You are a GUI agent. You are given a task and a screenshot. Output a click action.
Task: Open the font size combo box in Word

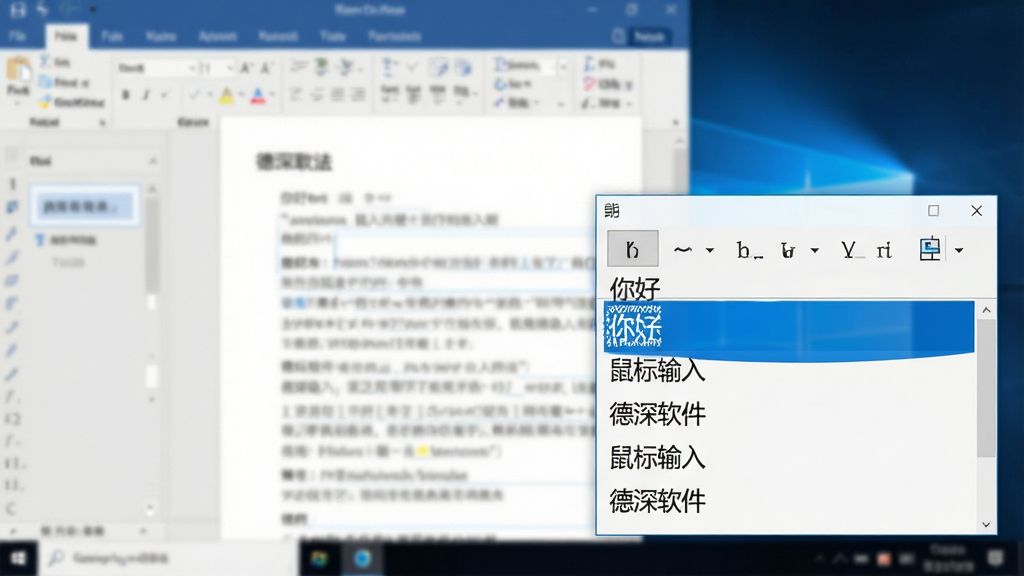[x=217, y=68]
